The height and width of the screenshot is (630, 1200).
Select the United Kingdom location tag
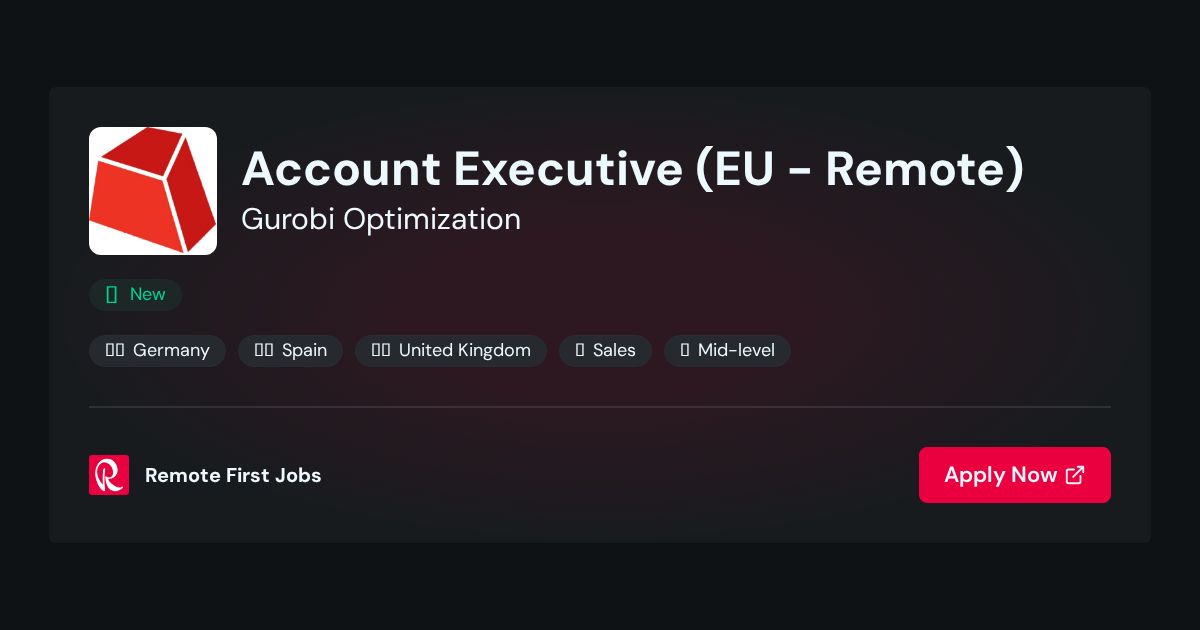451,350
